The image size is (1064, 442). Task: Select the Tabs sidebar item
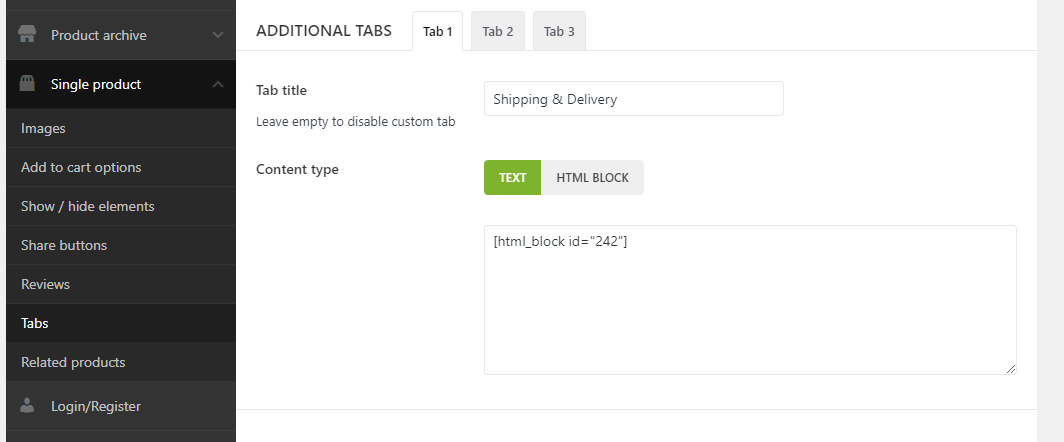coord(35,323)
